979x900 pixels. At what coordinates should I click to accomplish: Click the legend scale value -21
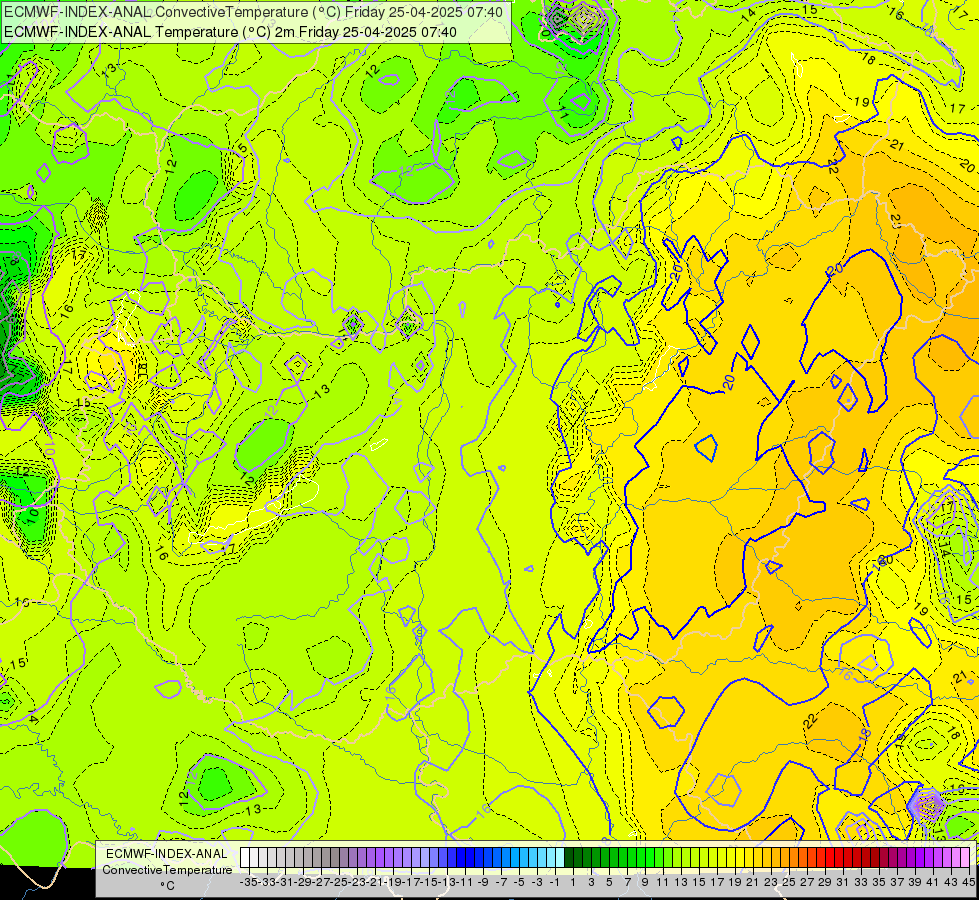(375, 882)
